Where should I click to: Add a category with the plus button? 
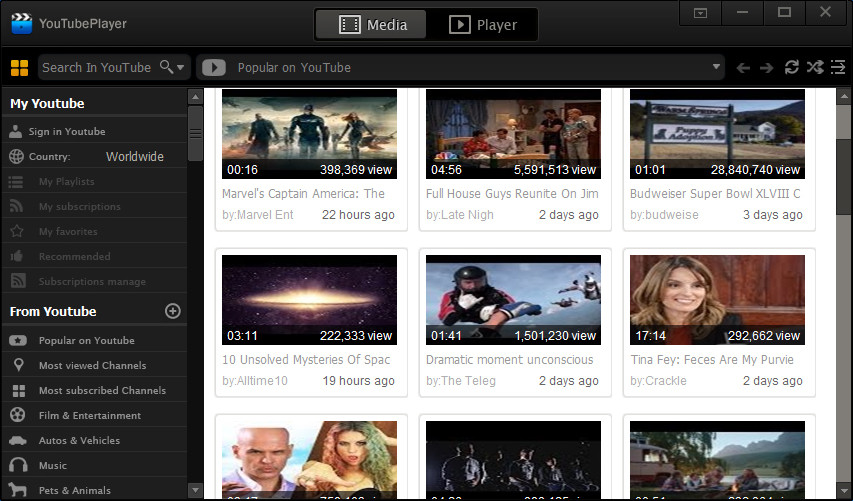coord(172,311)
